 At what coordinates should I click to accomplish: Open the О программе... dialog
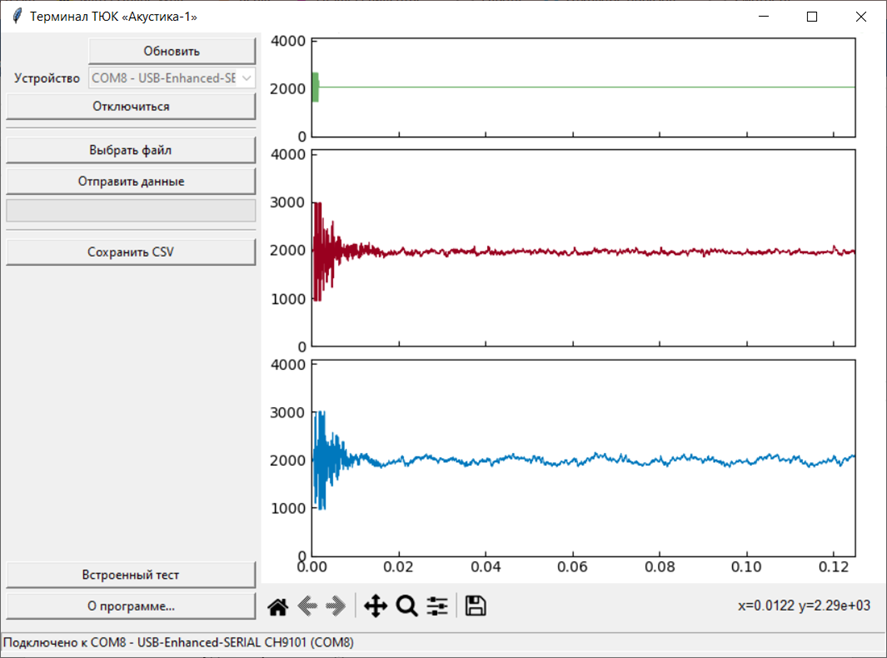coord(131,606)
